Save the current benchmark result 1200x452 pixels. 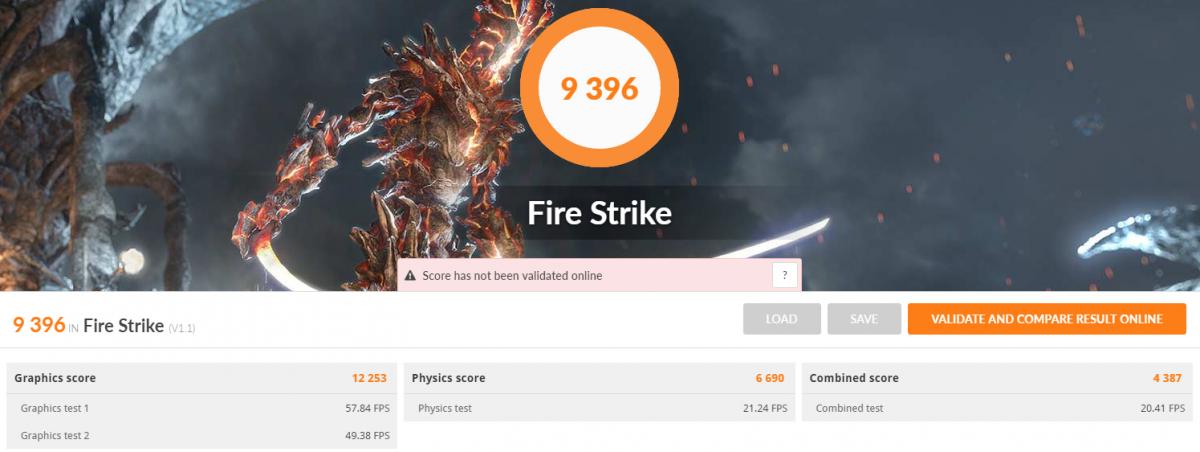pyautogui.click(x=864, y=319)
